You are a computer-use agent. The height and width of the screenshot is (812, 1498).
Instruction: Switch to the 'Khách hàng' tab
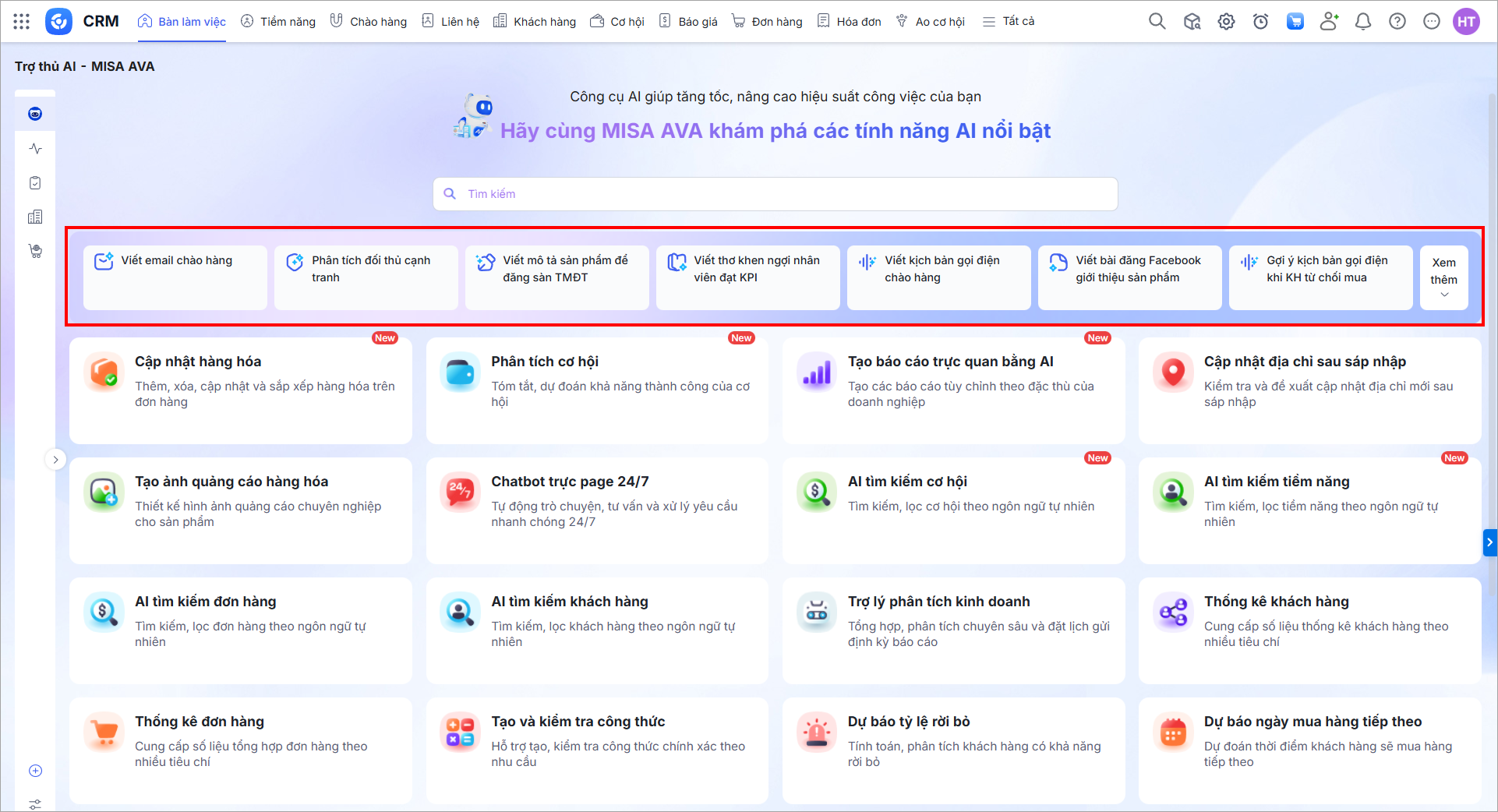pos(535,22)
